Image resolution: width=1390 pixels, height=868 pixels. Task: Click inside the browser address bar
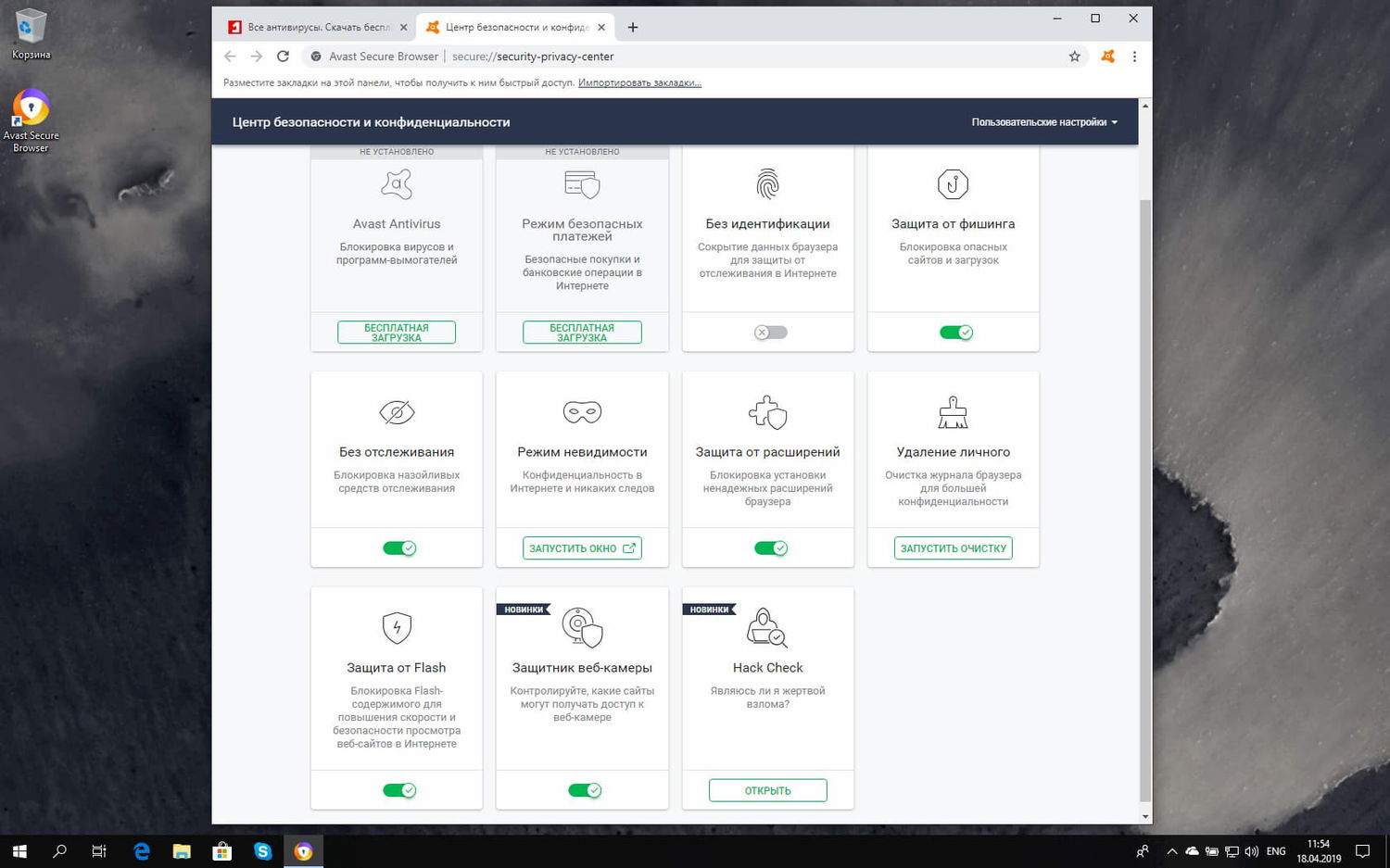click(649, 56)
